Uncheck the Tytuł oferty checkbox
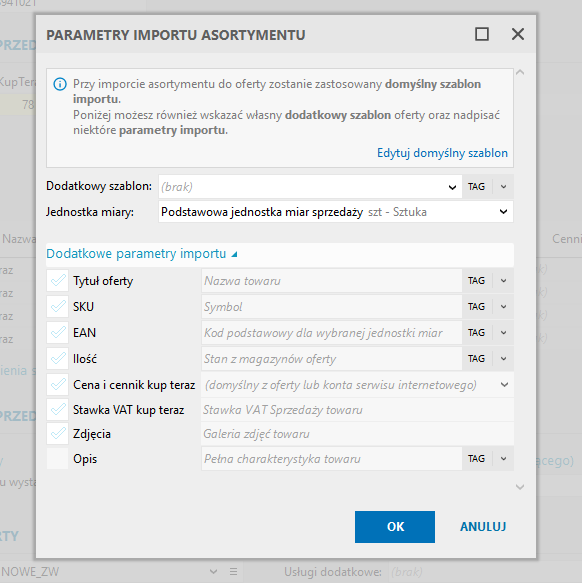The width and height of the screenshot is (582, 583). (x=58, y=281)
